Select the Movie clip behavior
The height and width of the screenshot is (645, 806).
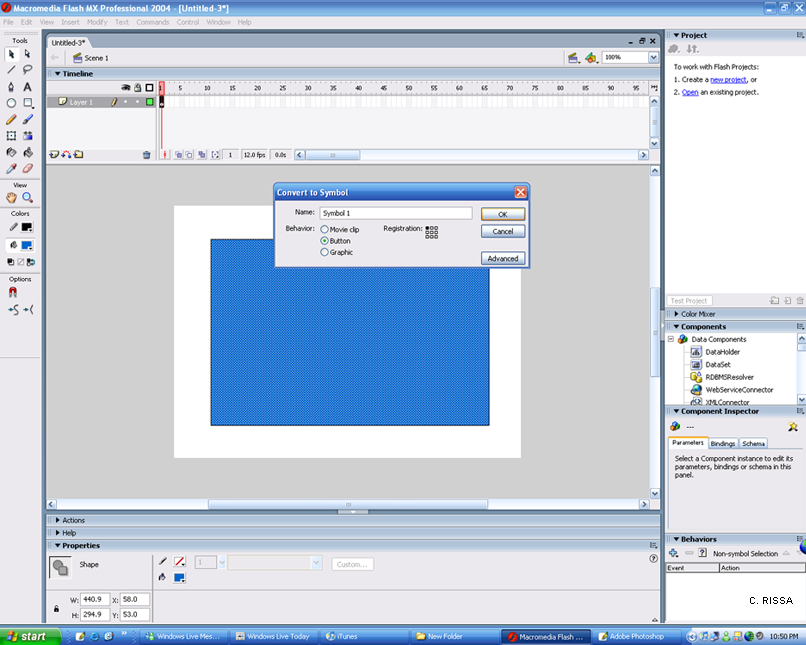(324, 229)
